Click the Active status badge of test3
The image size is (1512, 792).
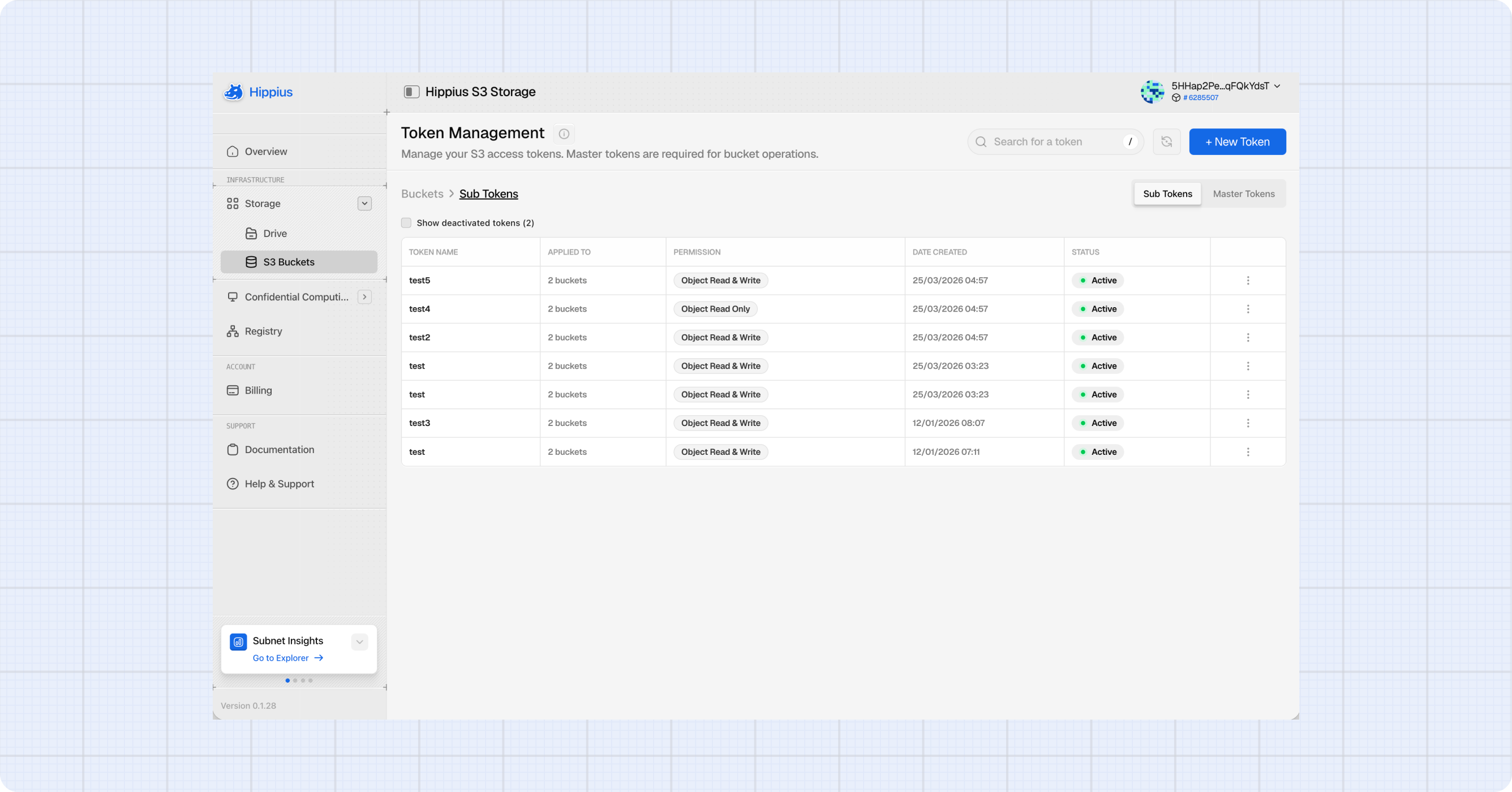(x=1098, y=423)
